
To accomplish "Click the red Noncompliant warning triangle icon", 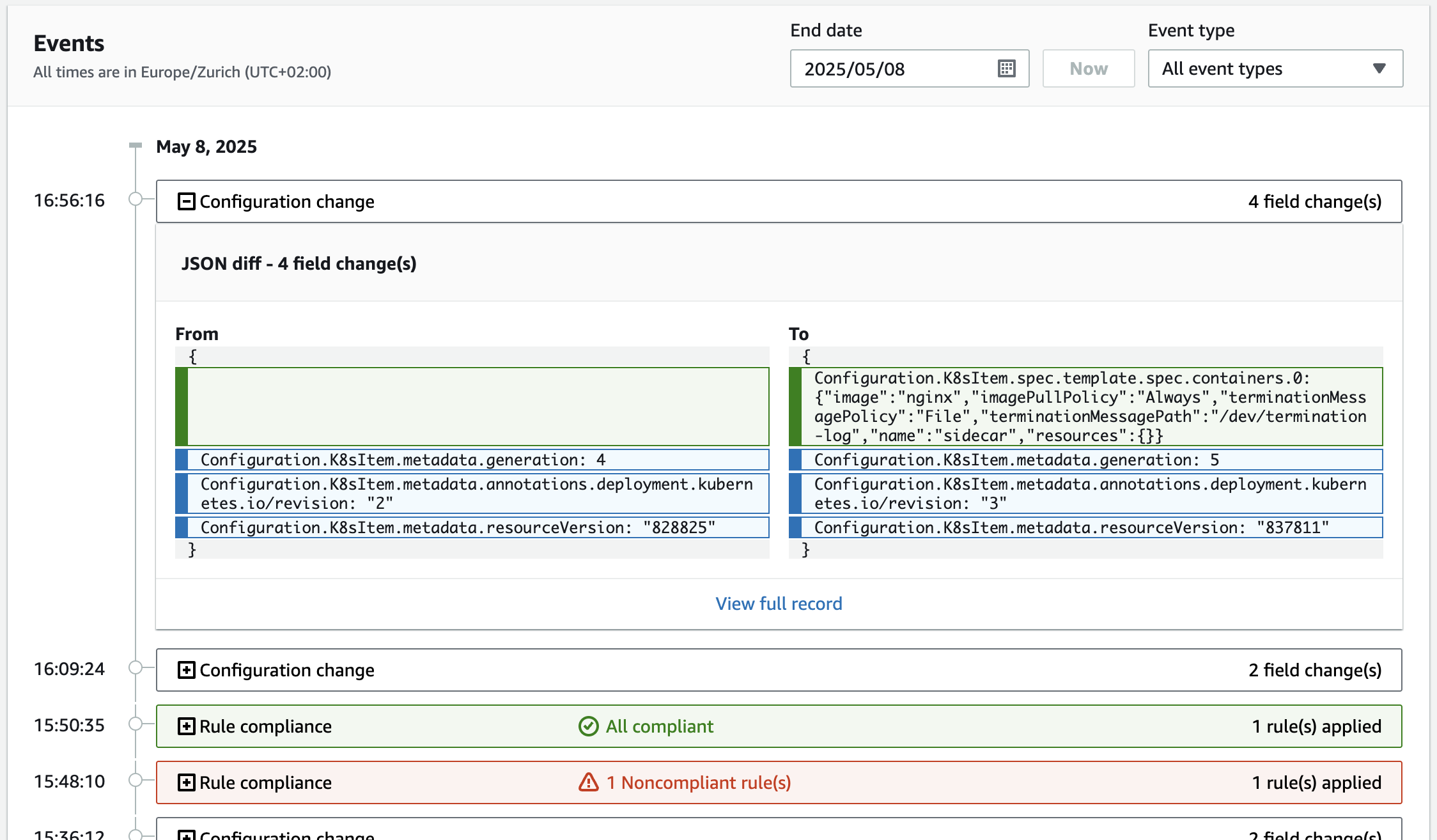I will [588, 782].
